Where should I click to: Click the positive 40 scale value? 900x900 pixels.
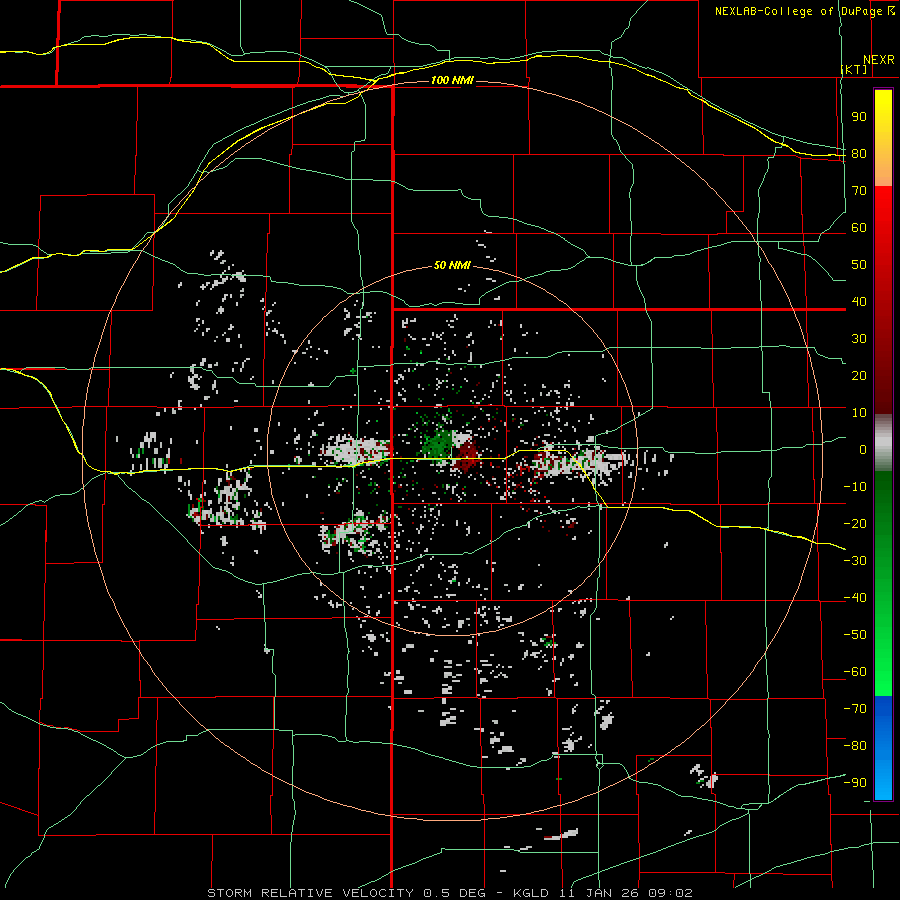pyautogui.click(x=859, y=302)
